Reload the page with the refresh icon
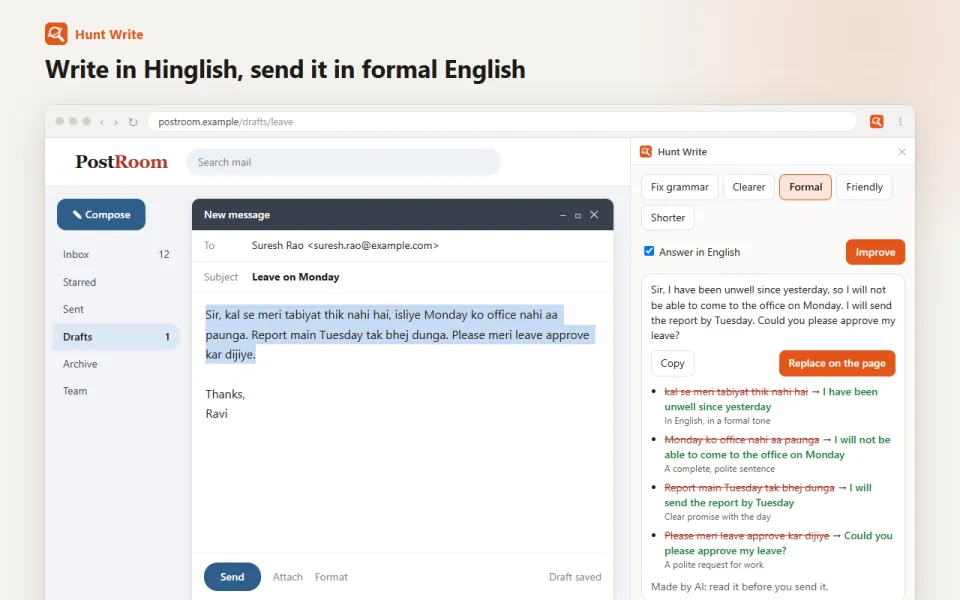This screenshot has width=960, height=600. pos(133,122)
